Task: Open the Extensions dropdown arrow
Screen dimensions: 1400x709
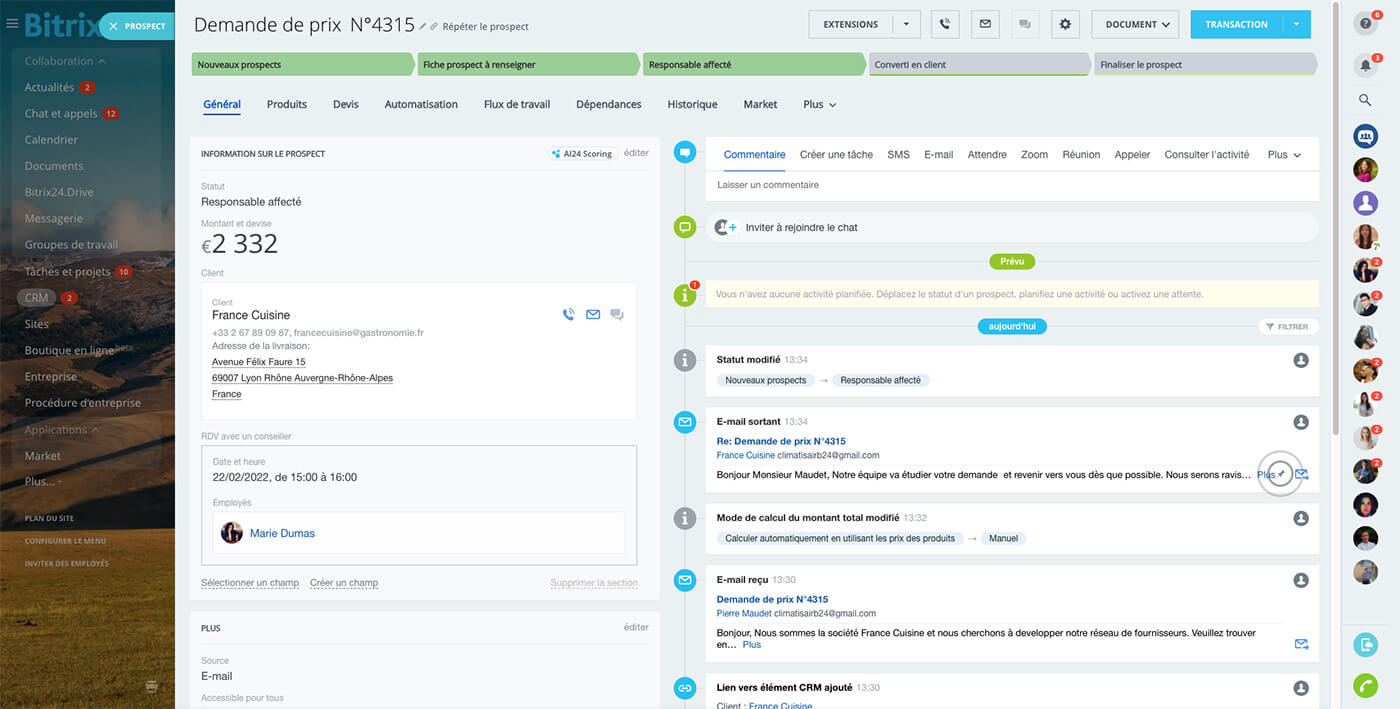Action: pyautogui.click(x=905, y=25)
